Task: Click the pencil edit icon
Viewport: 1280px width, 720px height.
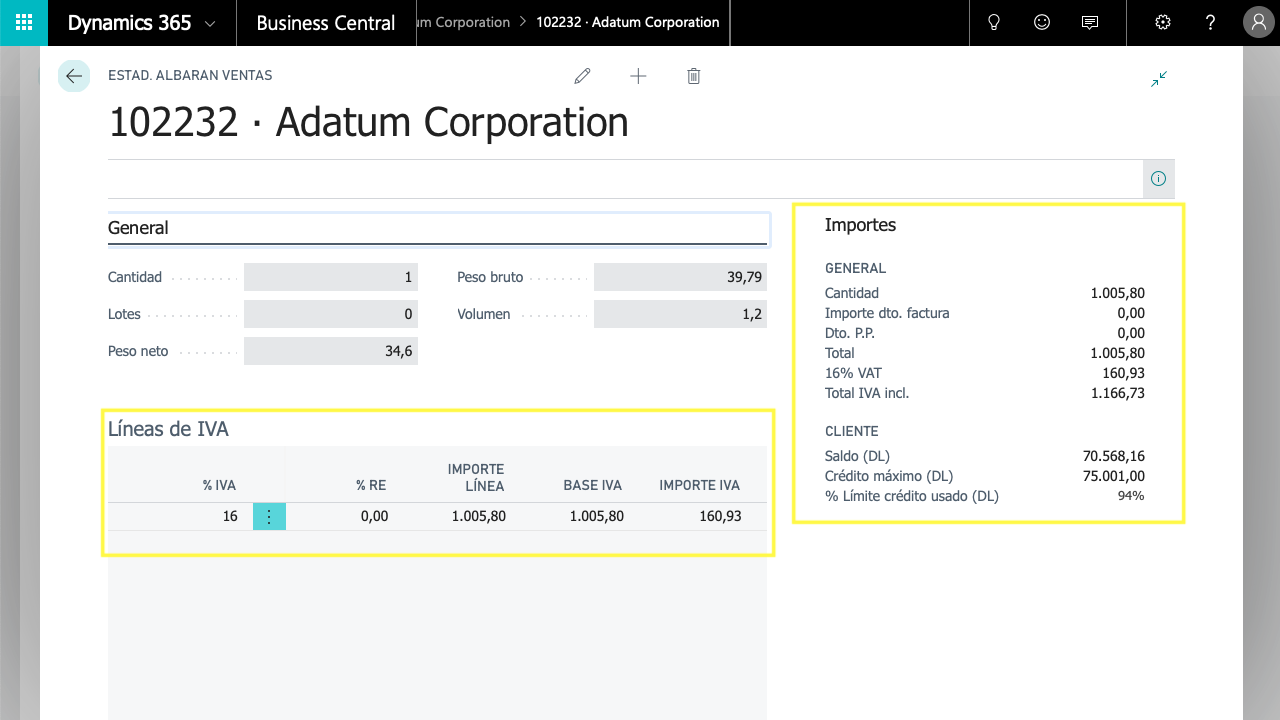Action: (x=582, y=76)
